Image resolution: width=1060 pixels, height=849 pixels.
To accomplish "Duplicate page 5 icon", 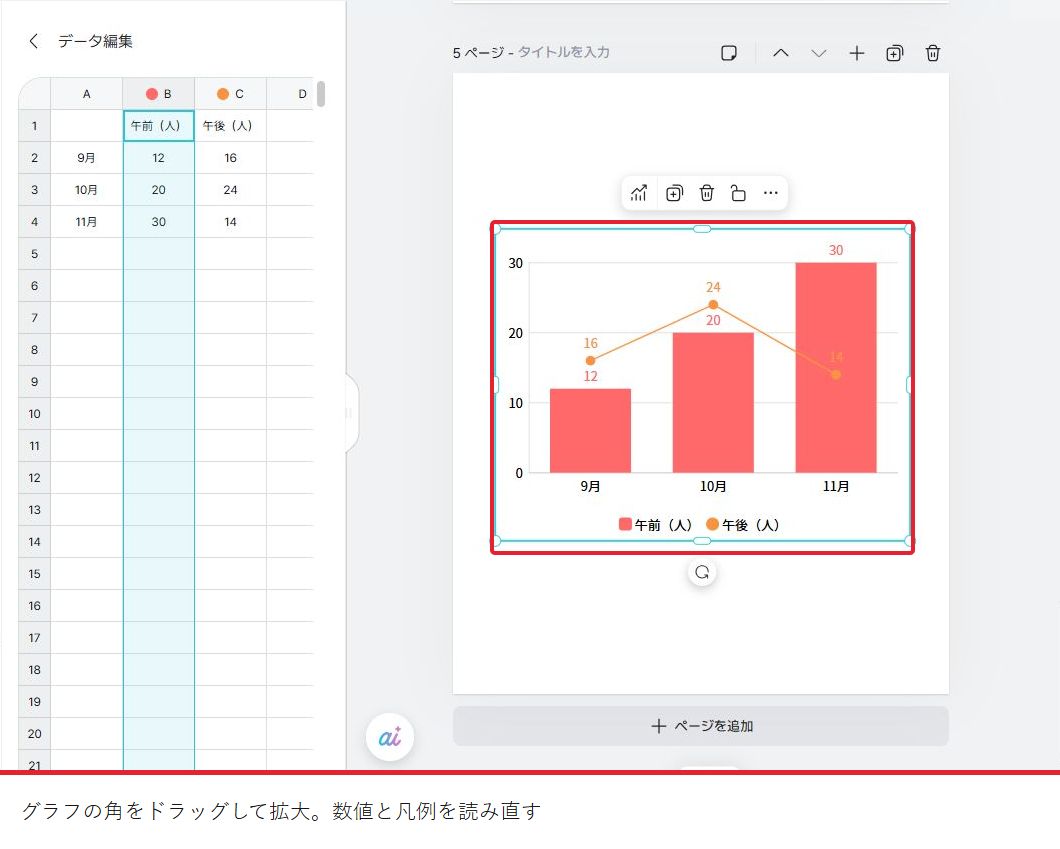I will click(894, 53).
